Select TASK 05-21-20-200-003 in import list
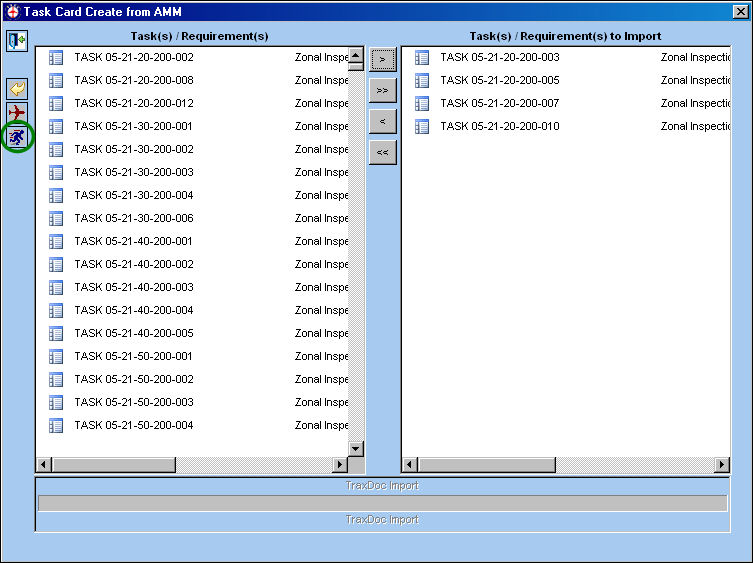 point(500,57)
